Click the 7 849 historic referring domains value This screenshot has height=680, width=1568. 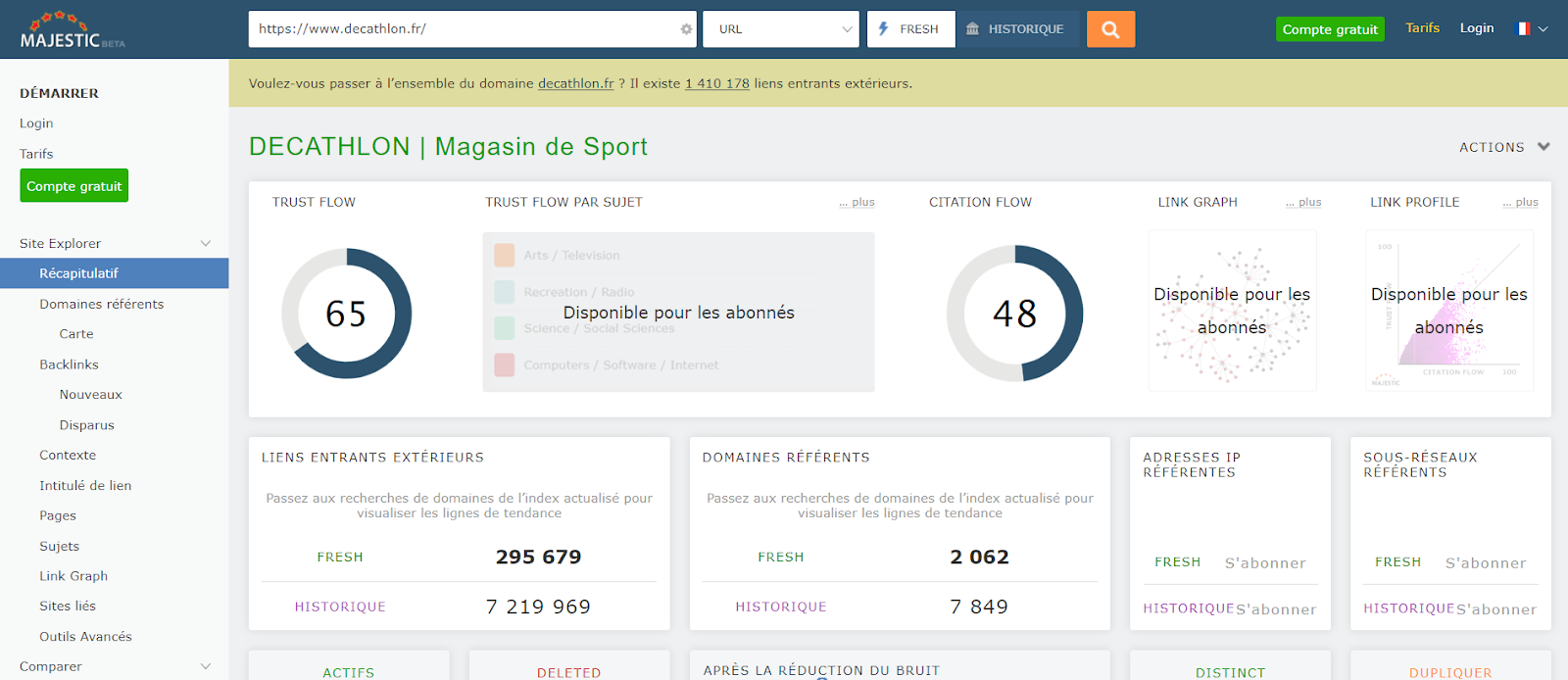[979, 607]
